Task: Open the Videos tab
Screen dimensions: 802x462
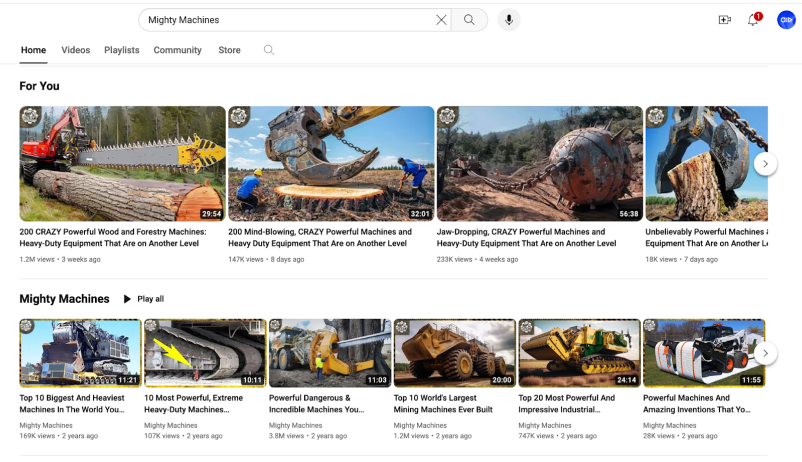Action: pos(76,50)
